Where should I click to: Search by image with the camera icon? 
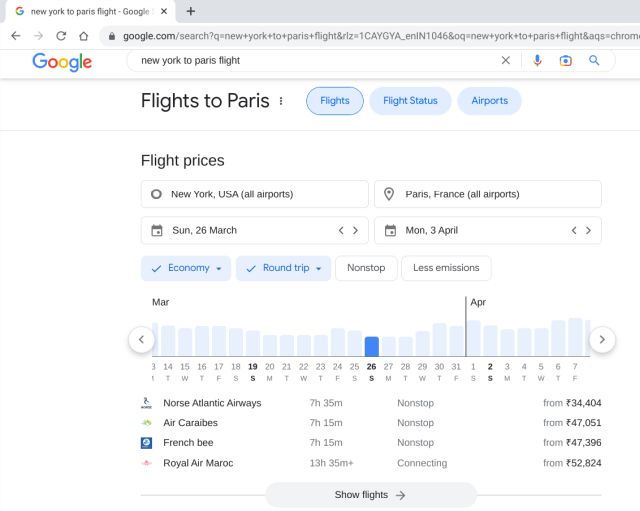coord(565,61)
